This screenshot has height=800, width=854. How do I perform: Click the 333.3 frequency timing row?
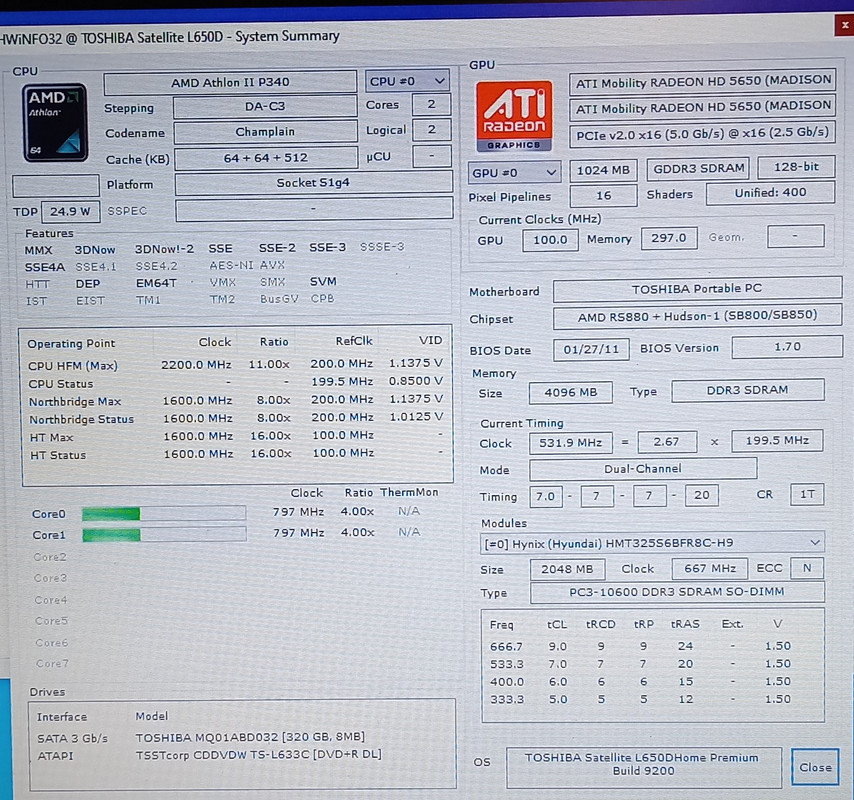pos(640,699)
